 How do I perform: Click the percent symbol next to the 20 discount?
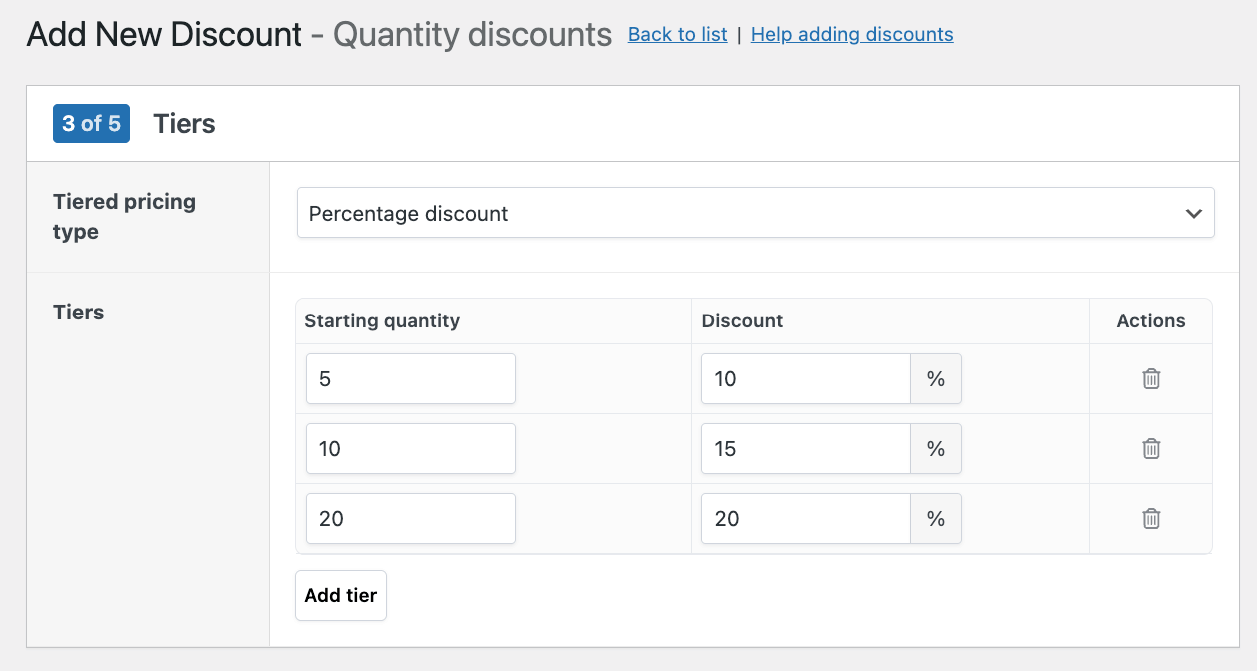[936, 518]
